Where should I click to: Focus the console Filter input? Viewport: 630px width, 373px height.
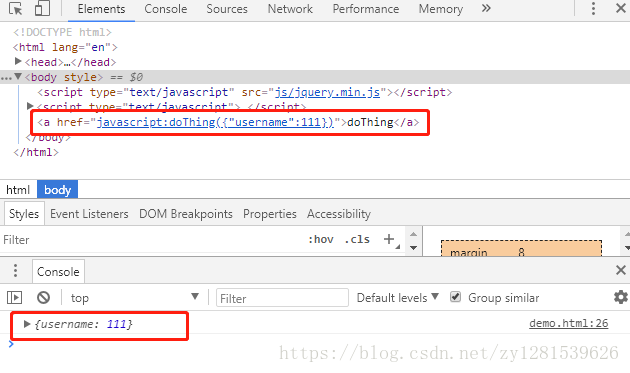click(282, 298)
